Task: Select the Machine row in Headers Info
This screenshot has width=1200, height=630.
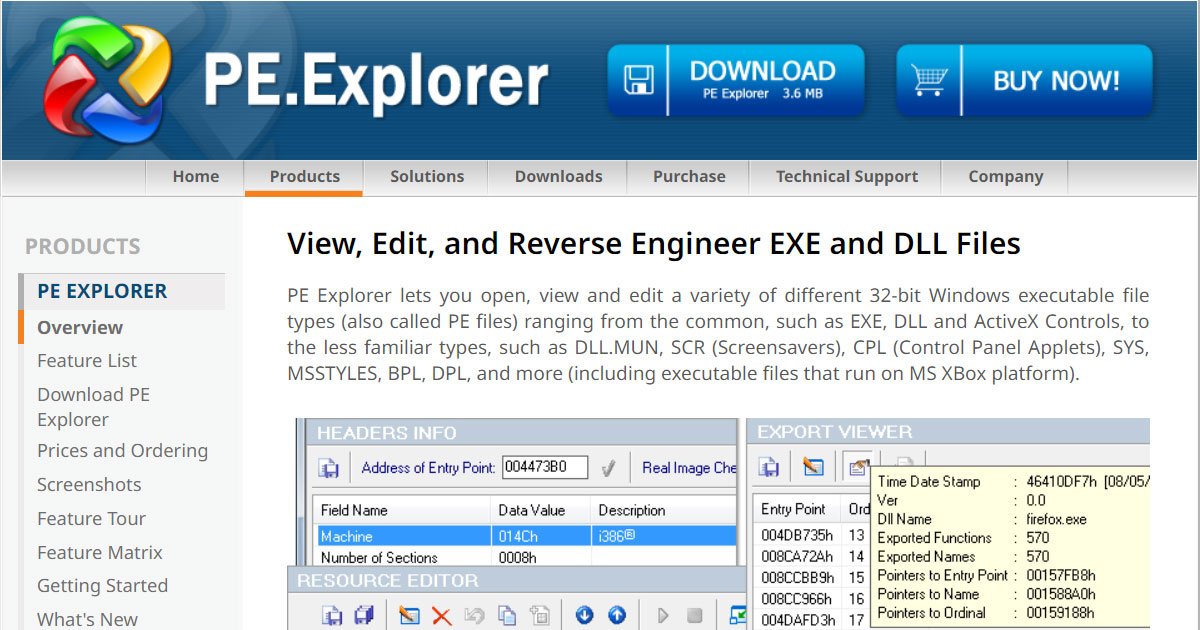Action: click(x=525, y=536)
